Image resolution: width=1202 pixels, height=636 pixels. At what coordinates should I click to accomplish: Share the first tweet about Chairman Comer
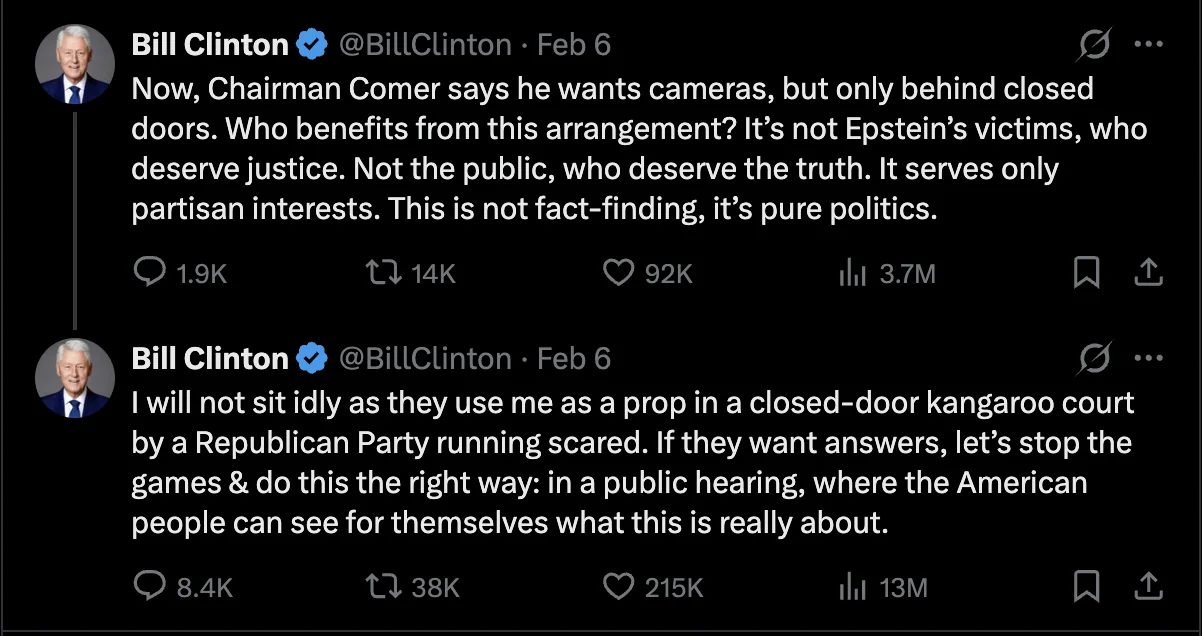1150,272
